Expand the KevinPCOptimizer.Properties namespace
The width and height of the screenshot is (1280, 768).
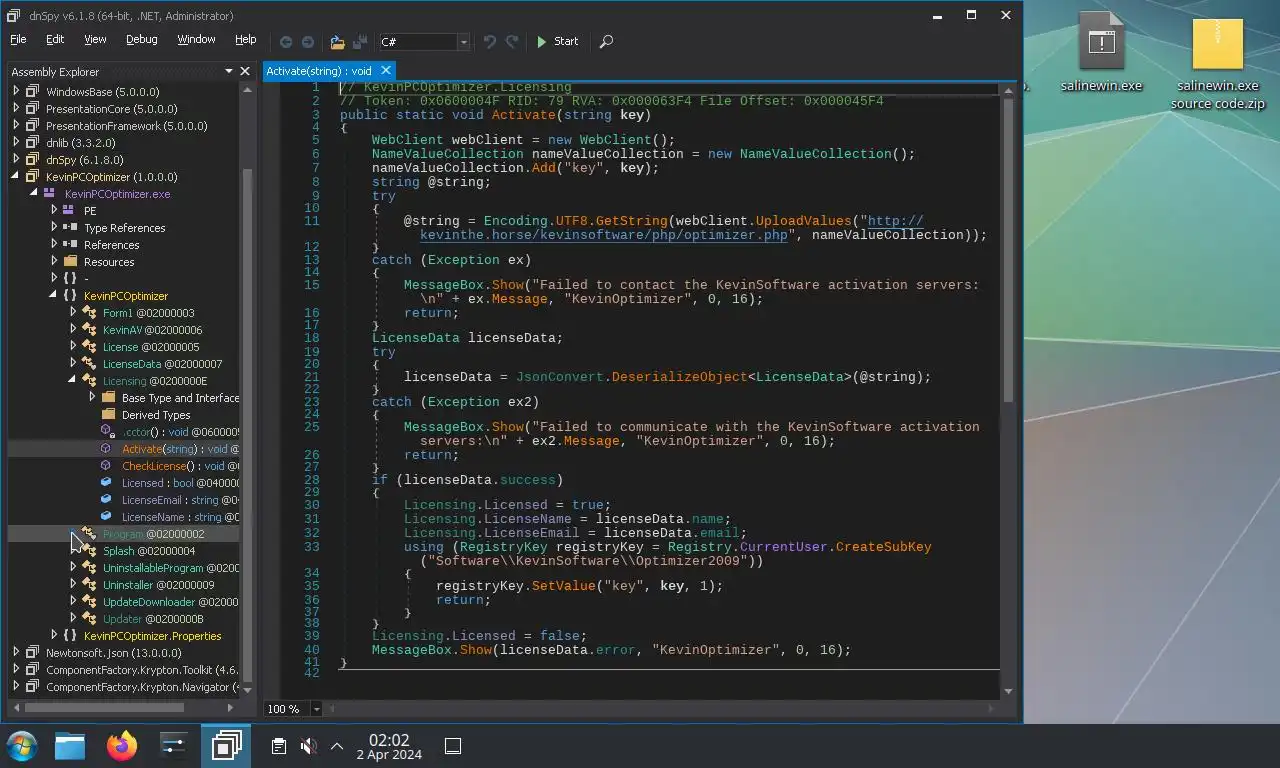click(54, 635)
